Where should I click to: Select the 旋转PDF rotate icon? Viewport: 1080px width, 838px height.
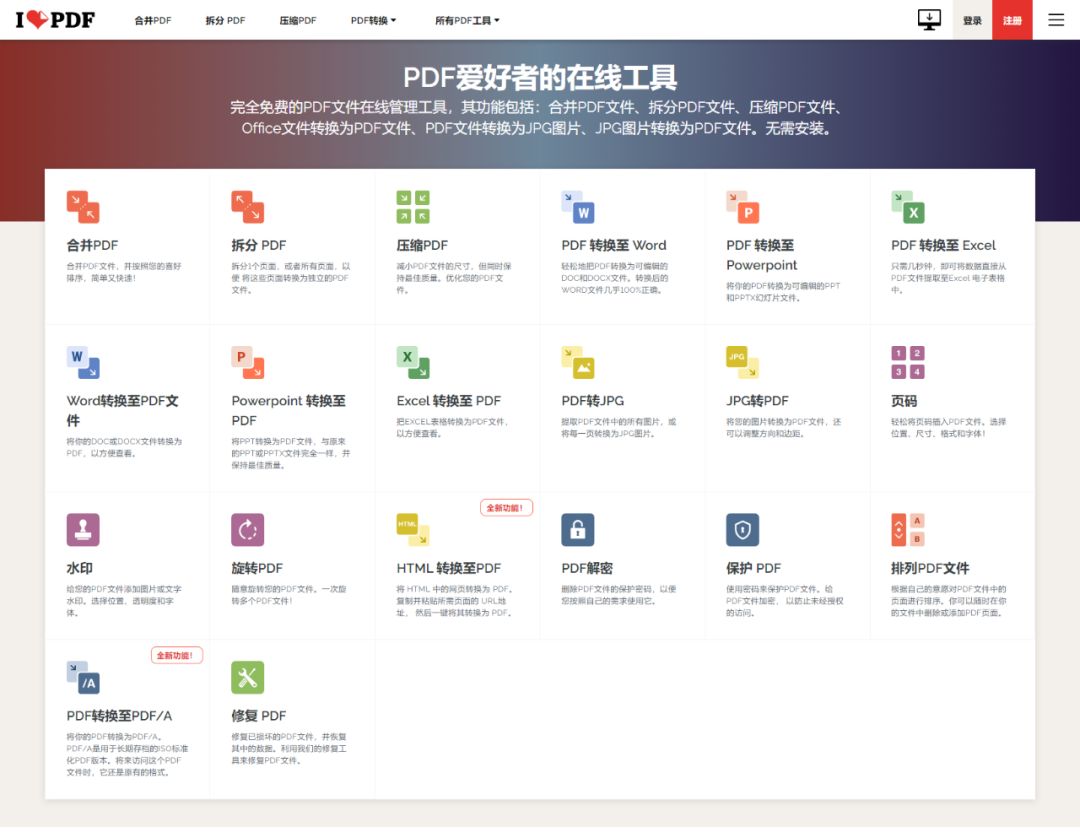click(248, 530)
